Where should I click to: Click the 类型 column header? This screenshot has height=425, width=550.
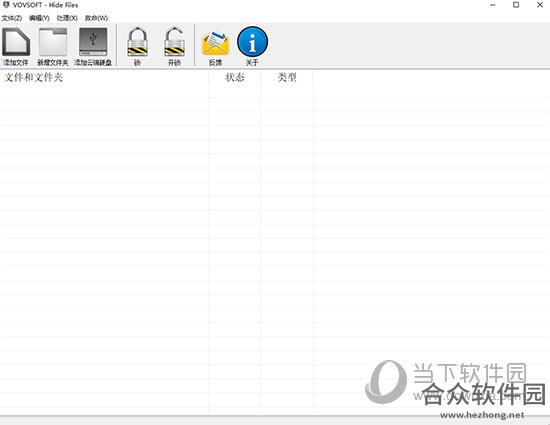click(x=287, y=77)
